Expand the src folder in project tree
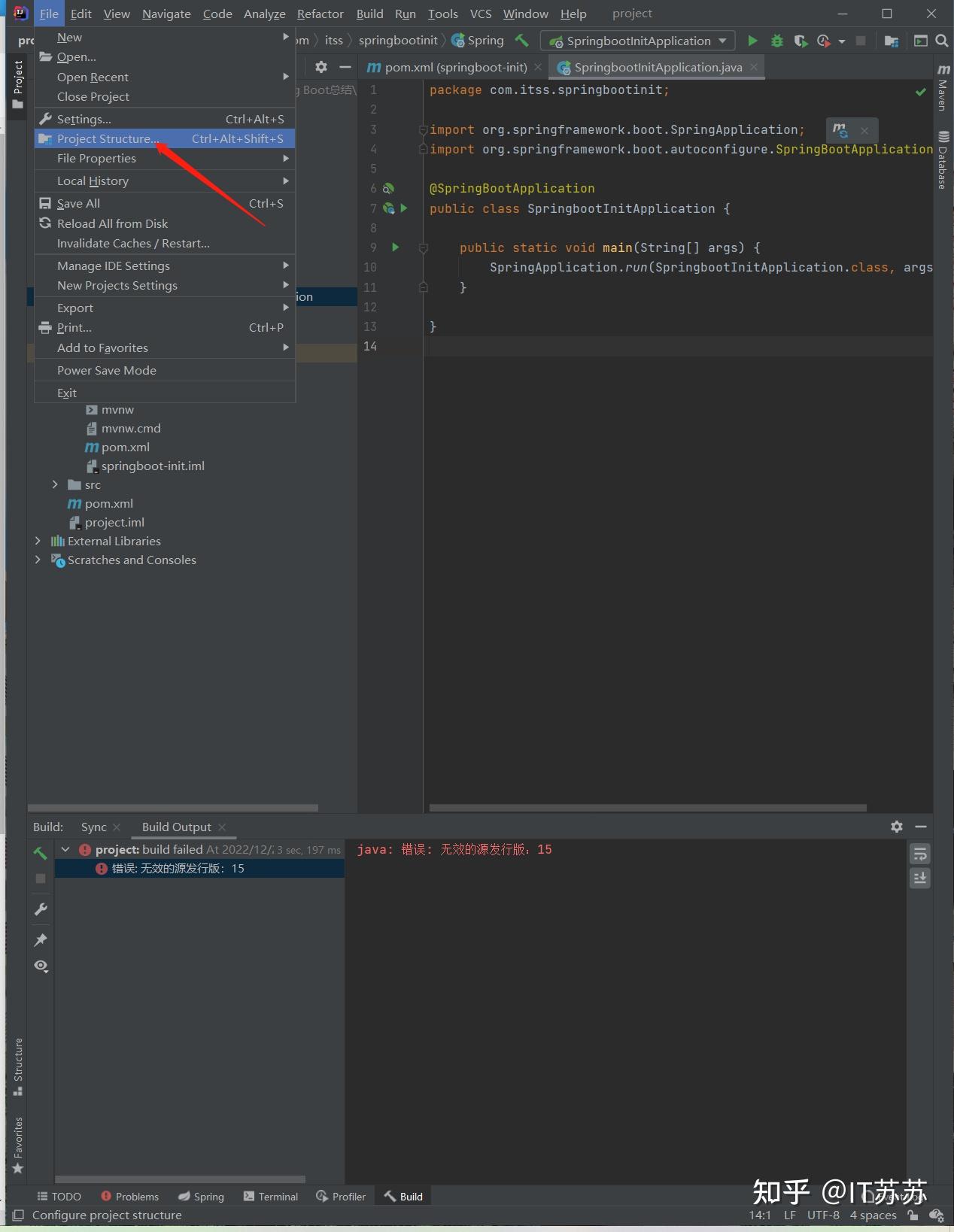Viewport: 954px width, 1232px height. (x=54, y=485)
